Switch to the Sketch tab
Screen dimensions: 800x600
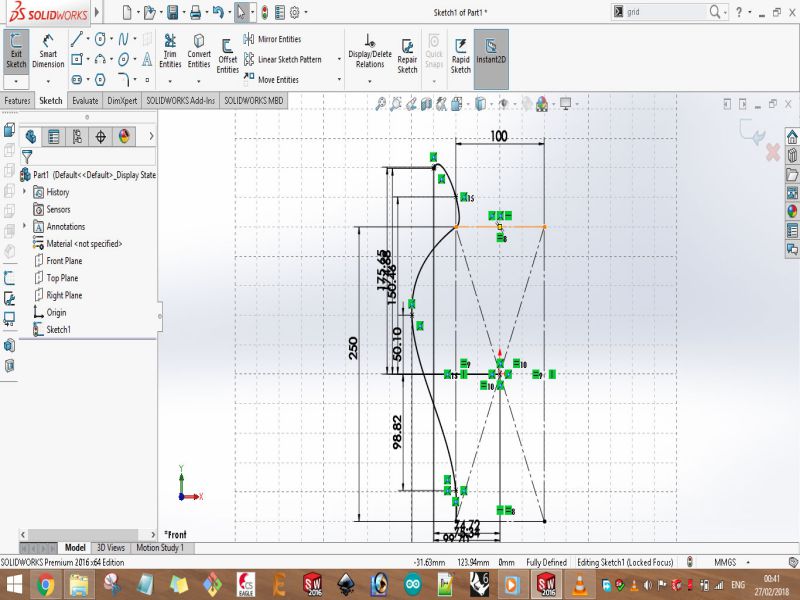pos(51,101)
